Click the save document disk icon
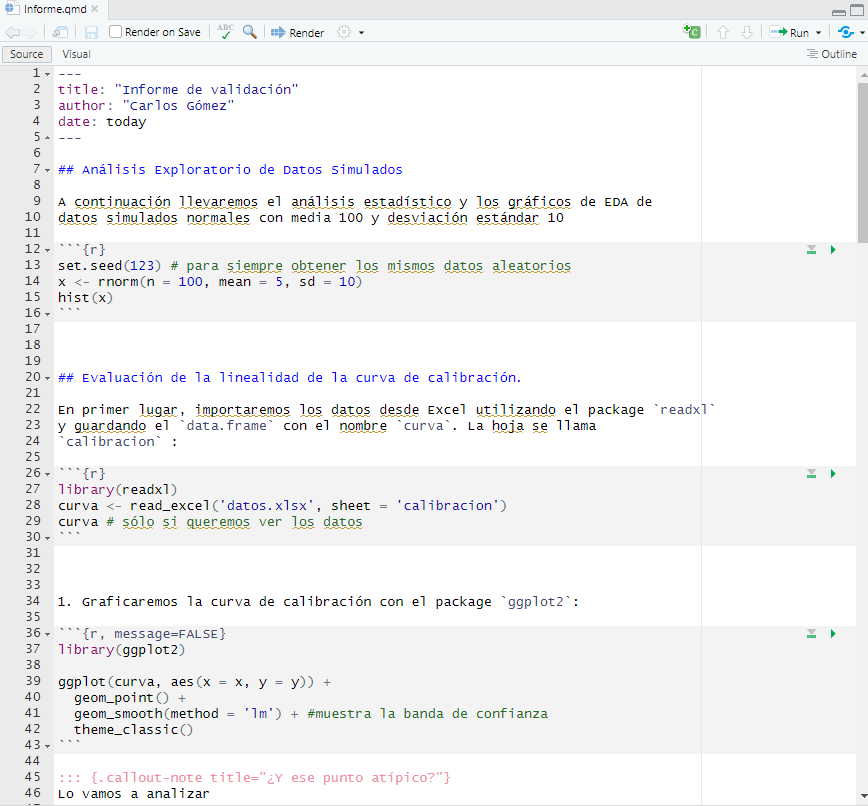The width and height of the screenshot is (868, 806). pos(91,32)
